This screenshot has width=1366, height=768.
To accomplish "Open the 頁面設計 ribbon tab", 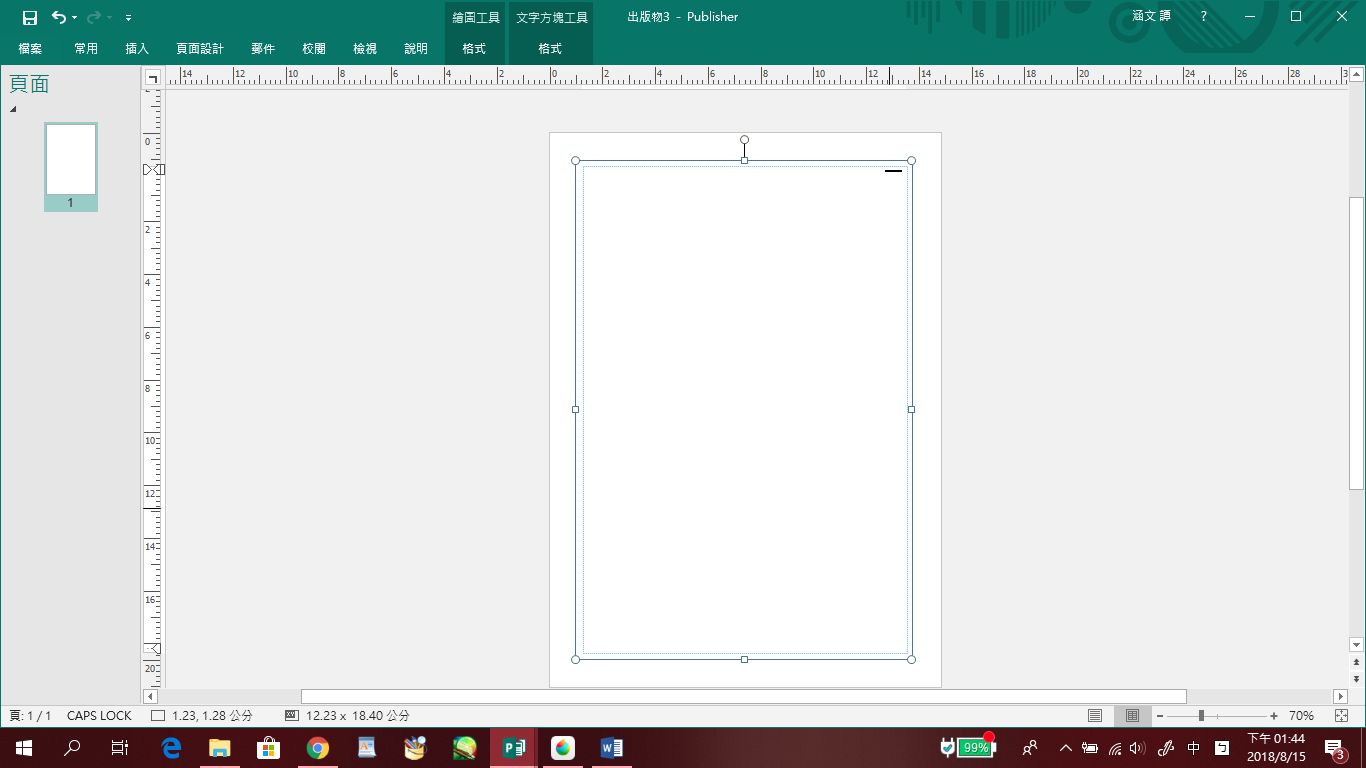I will 200,48.
